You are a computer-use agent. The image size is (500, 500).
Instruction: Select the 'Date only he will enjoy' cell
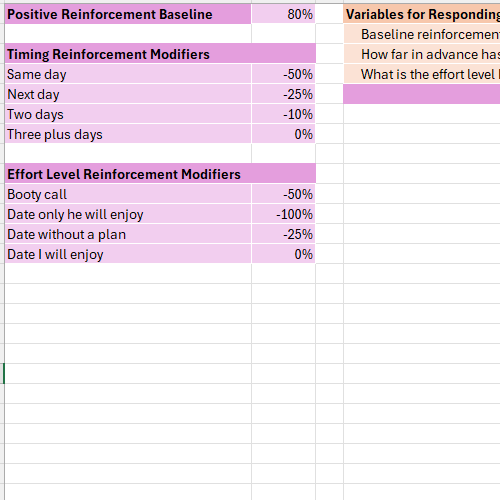point(128,214)
